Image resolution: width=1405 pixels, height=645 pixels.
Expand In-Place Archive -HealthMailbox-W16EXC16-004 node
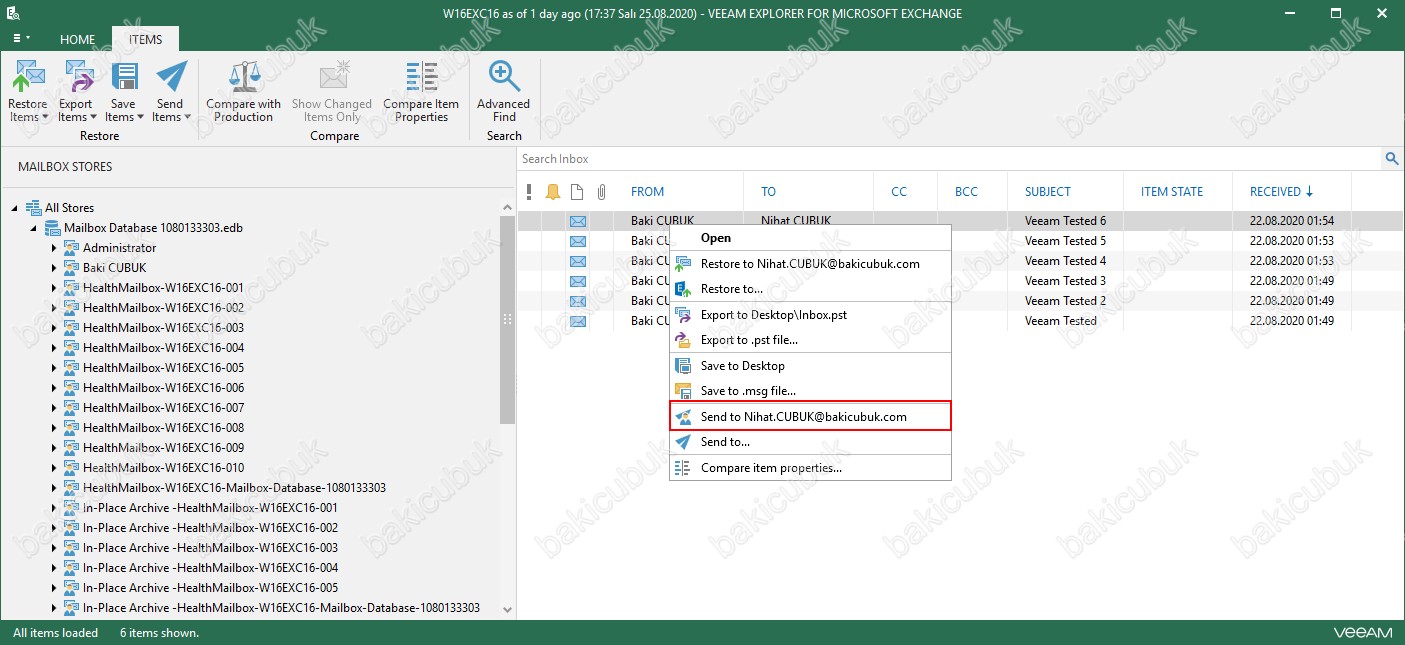pos(54,568)
